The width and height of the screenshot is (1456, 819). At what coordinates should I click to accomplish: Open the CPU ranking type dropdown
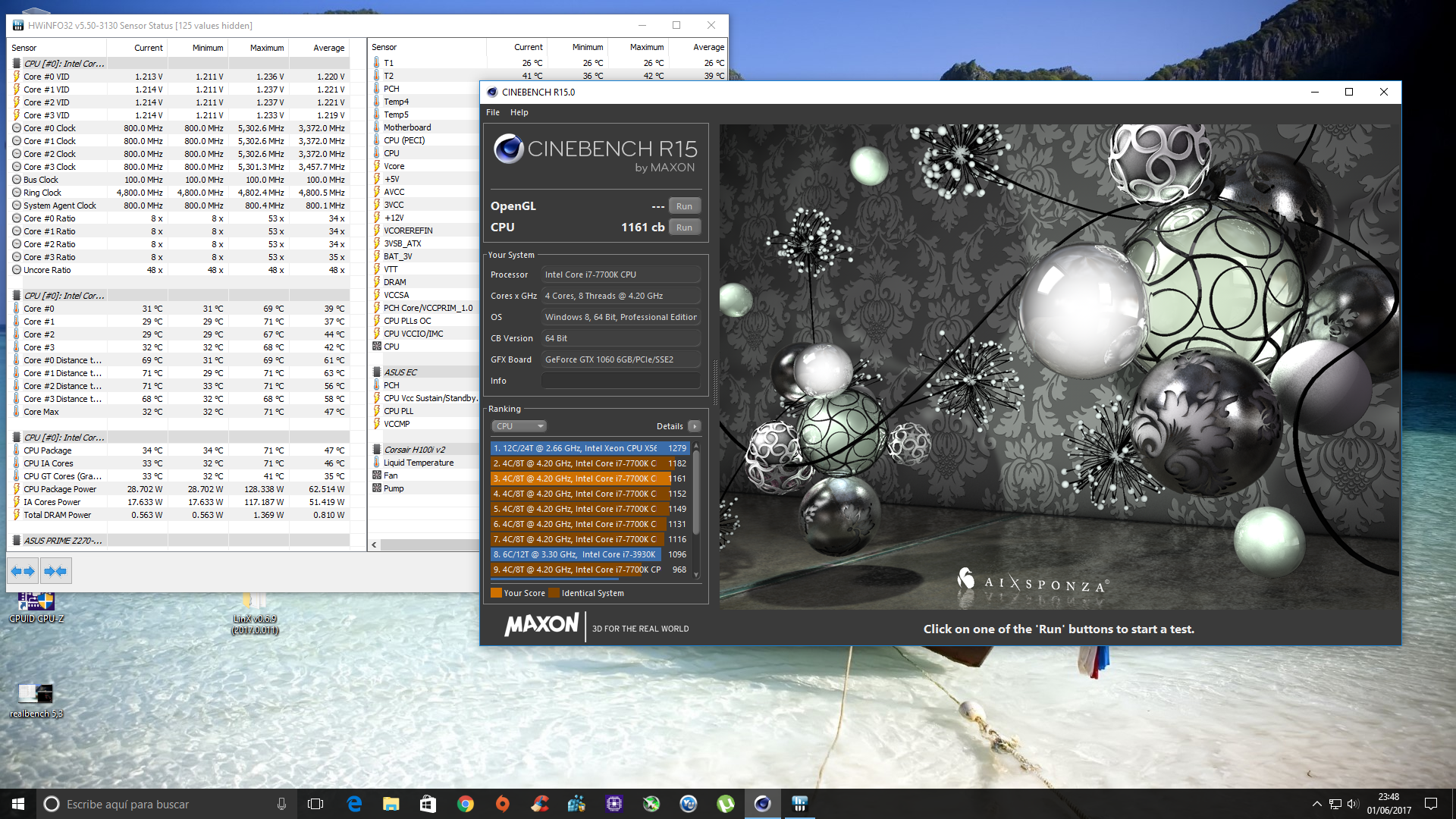point(519,426)
